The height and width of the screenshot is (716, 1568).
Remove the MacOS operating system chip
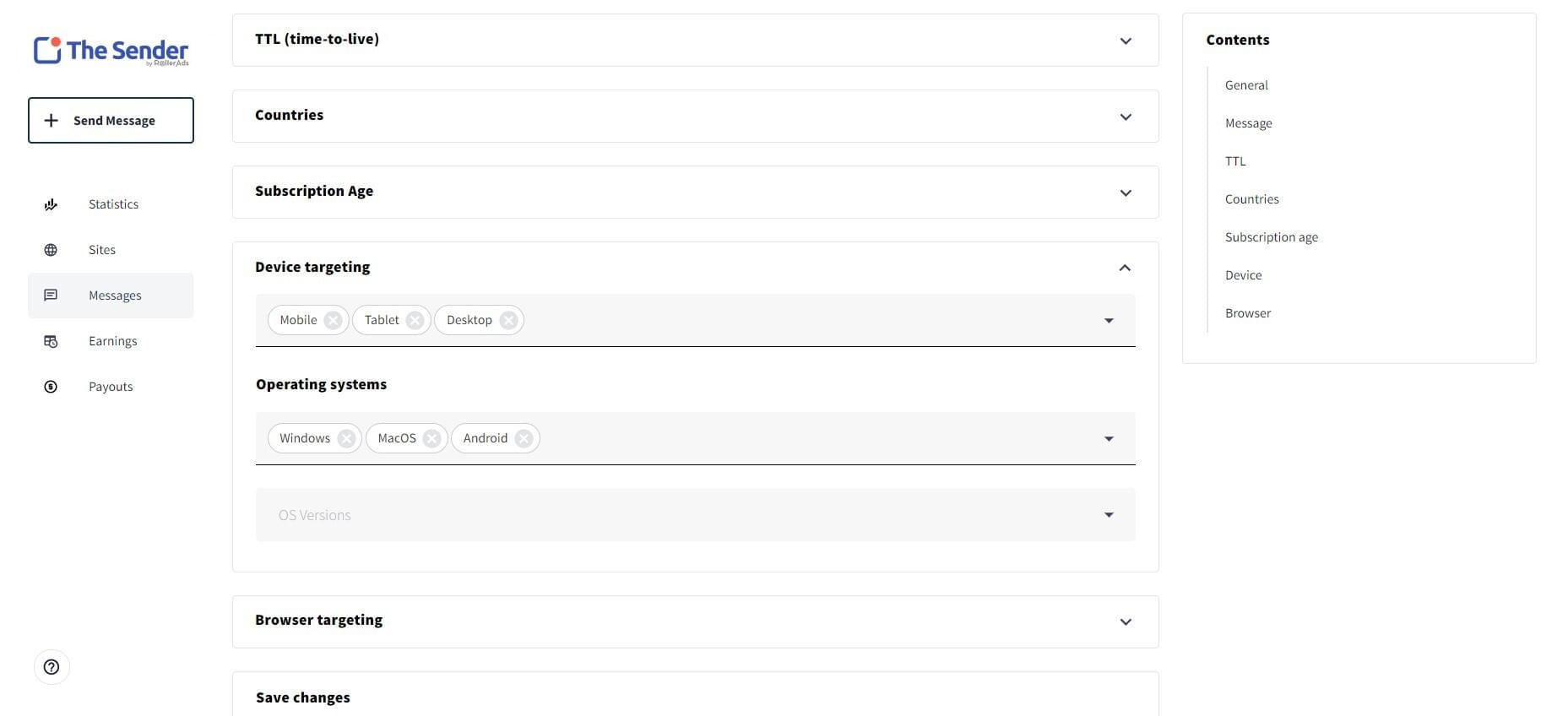click(x=431, y=438)
